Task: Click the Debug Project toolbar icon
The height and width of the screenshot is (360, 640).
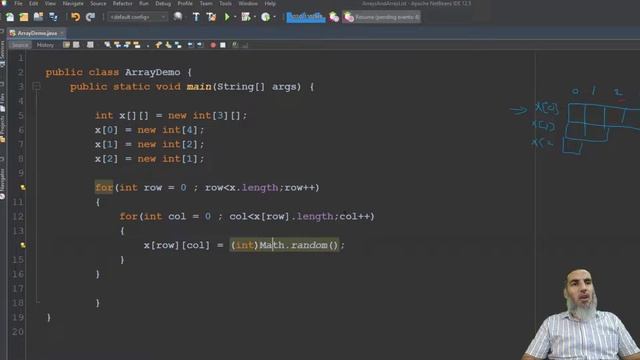Action: [x=246, y=17]
